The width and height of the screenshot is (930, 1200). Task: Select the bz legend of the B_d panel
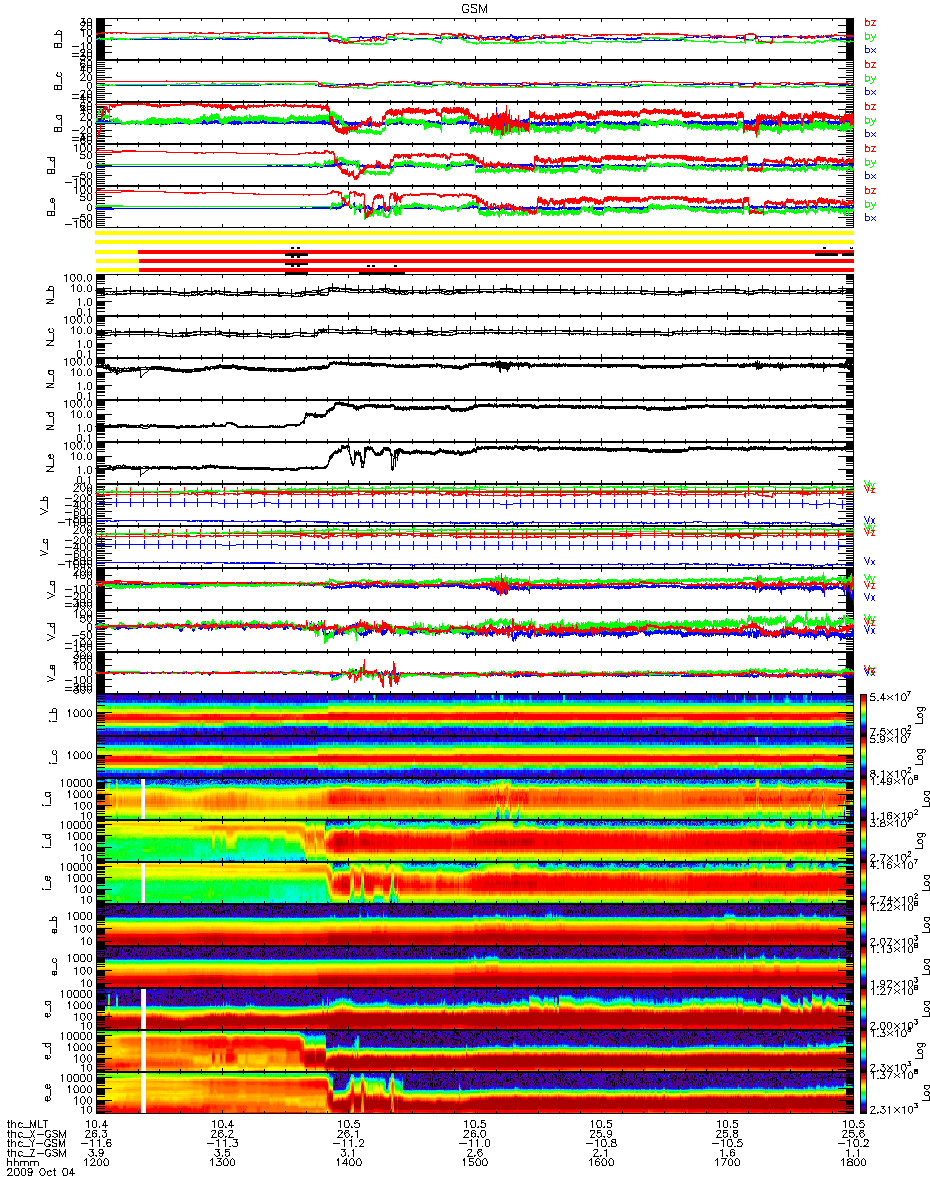pos(870,148)
